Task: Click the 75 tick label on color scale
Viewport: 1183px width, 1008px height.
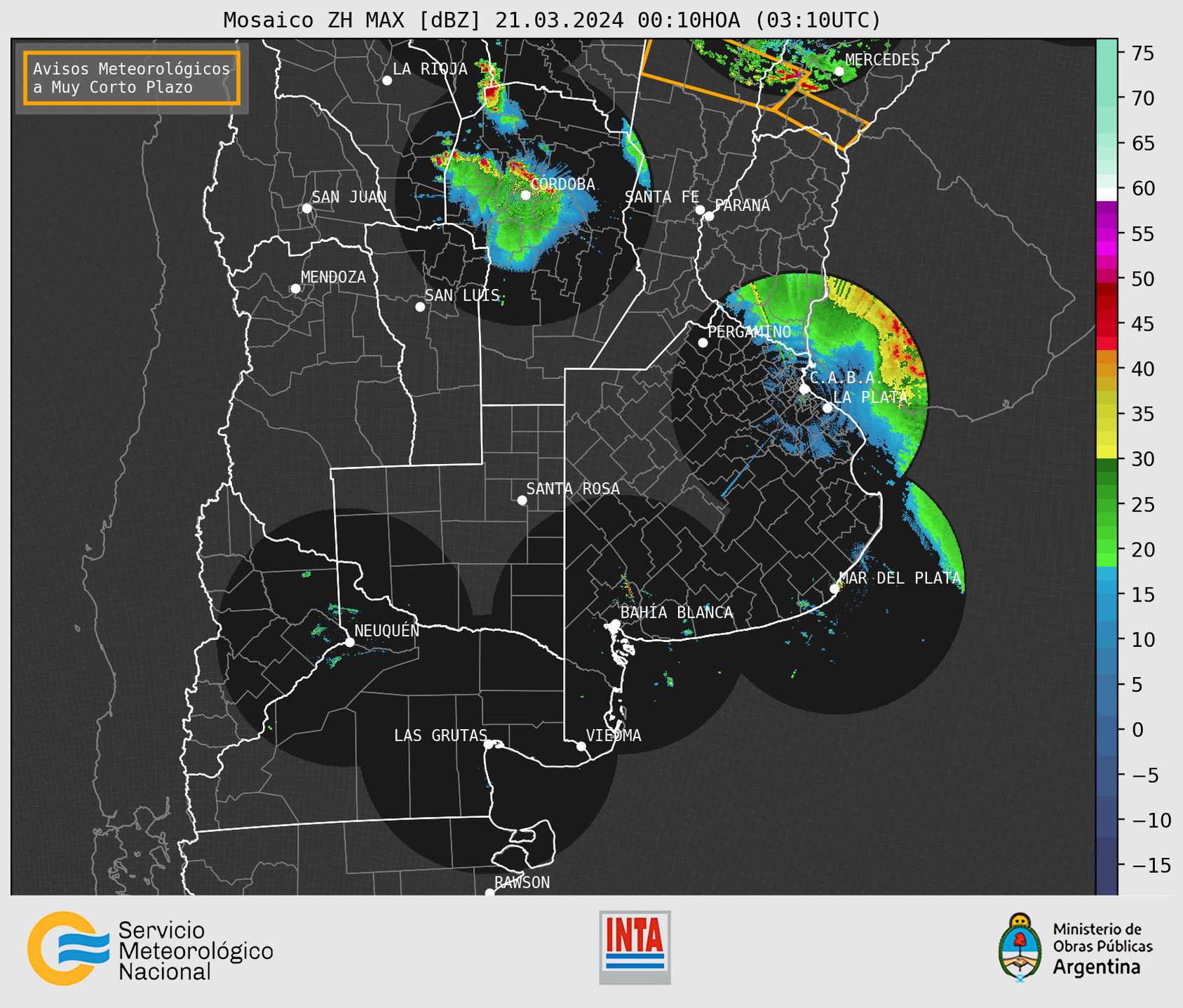Action: (x=1142, y=53)
